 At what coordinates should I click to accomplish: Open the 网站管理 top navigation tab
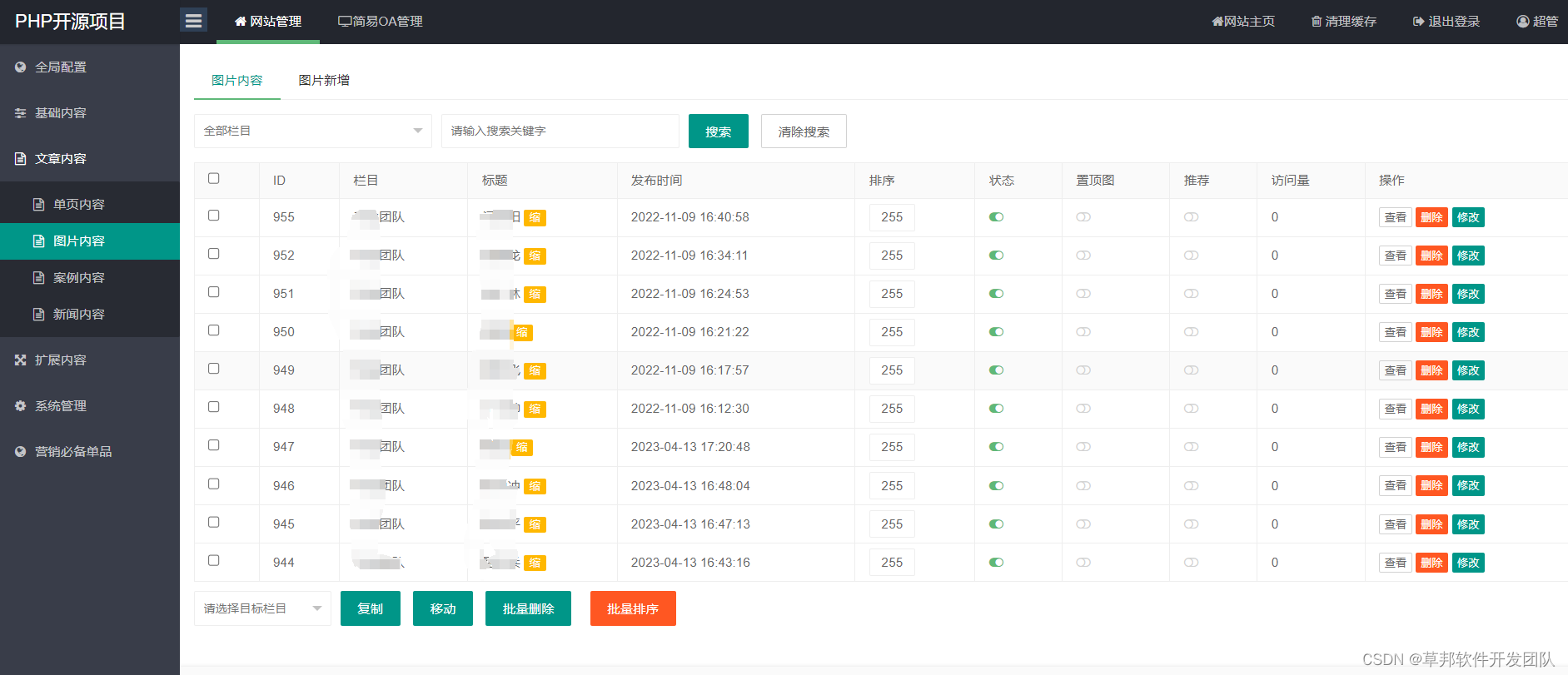[x=268, y=22]
